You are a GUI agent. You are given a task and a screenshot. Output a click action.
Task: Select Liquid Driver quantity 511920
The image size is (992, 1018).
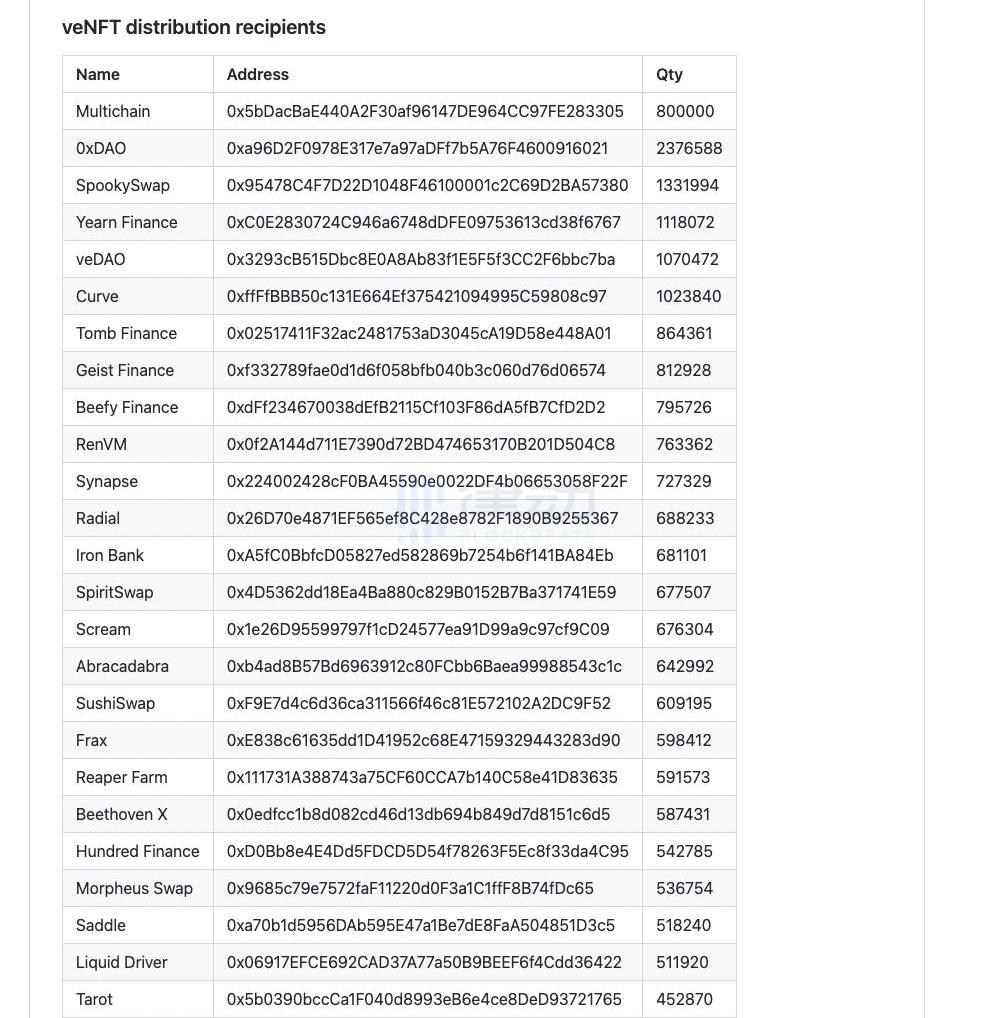(x=682, y=962)
